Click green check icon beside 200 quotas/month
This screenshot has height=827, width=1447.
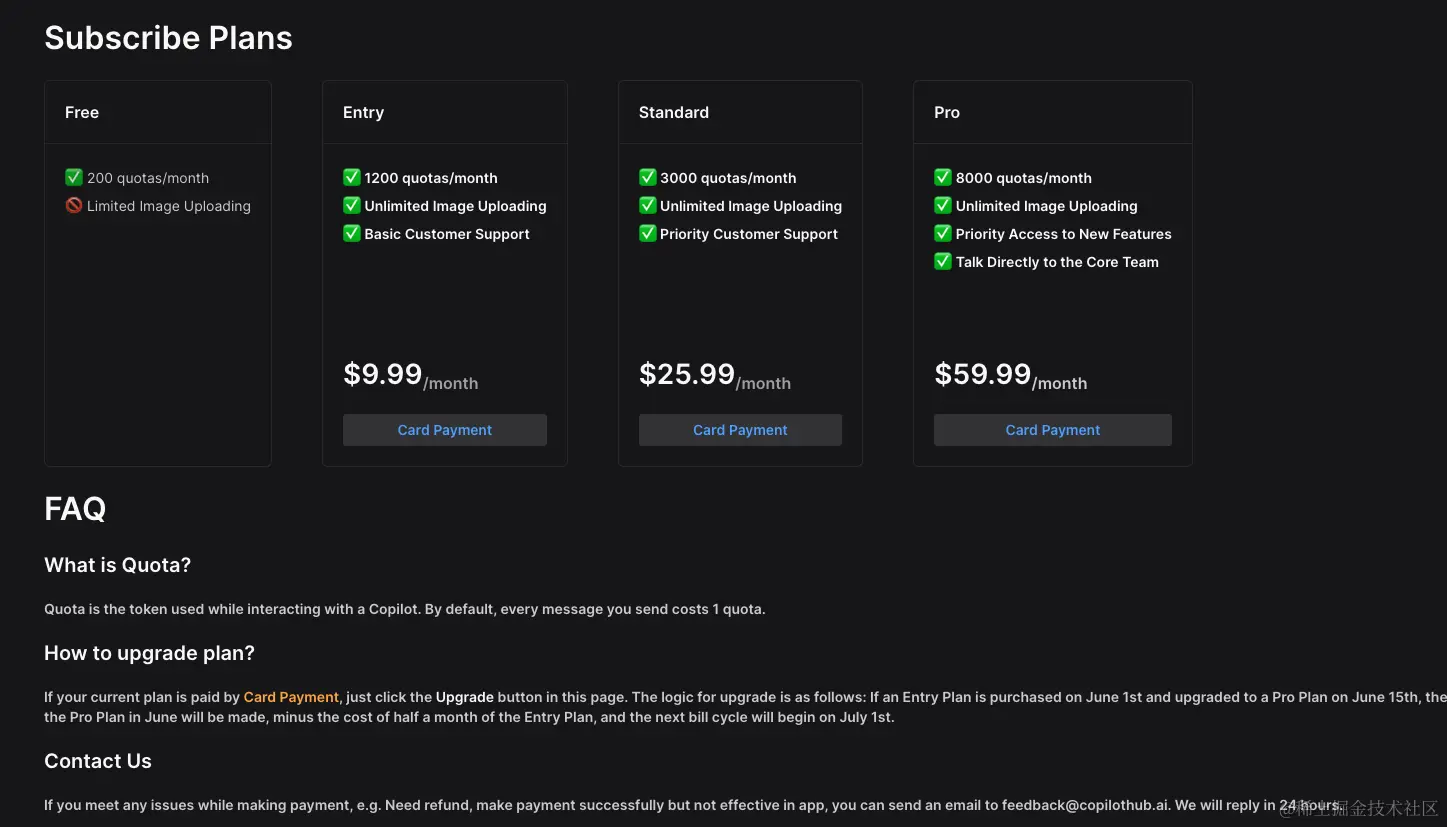click(74, 178)
